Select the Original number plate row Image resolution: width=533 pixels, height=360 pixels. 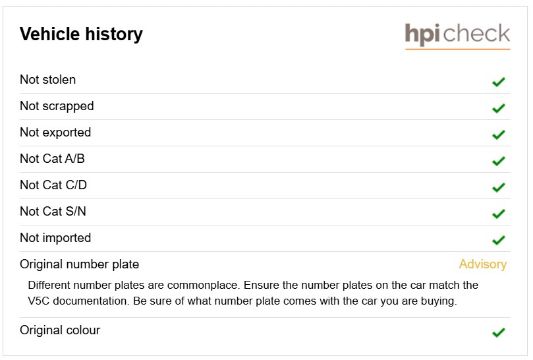coord(265,264)
